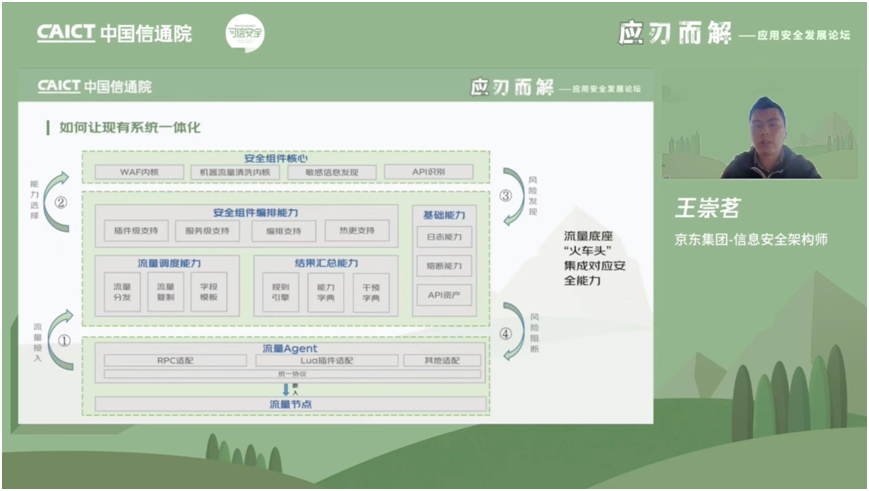Click the CAICT 中国信通院 logo in top banner
The width and height of the screenshot is (869, 491).
coord(114,33)
